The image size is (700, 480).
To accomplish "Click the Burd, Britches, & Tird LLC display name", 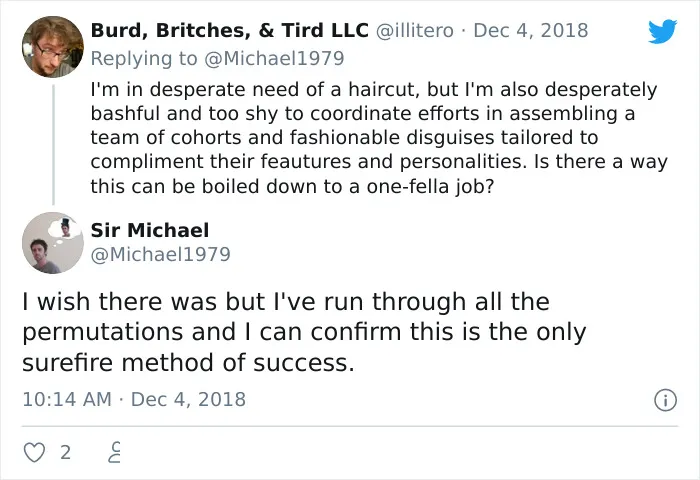I will 229,30.
